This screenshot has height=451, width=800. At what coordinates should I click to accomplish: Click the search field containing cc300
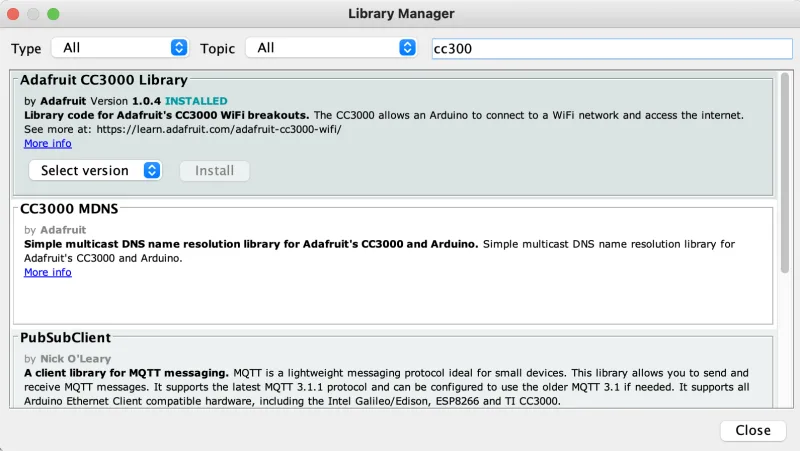(612, 49)
